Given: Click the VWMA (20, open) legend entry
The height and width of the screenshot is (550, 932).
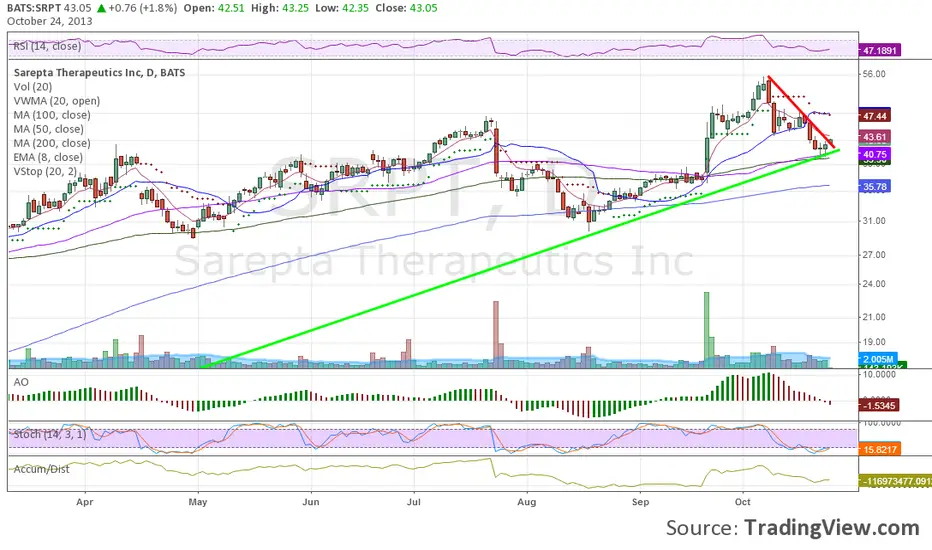Looking at the screenshot, I should (x=56, y=101).
